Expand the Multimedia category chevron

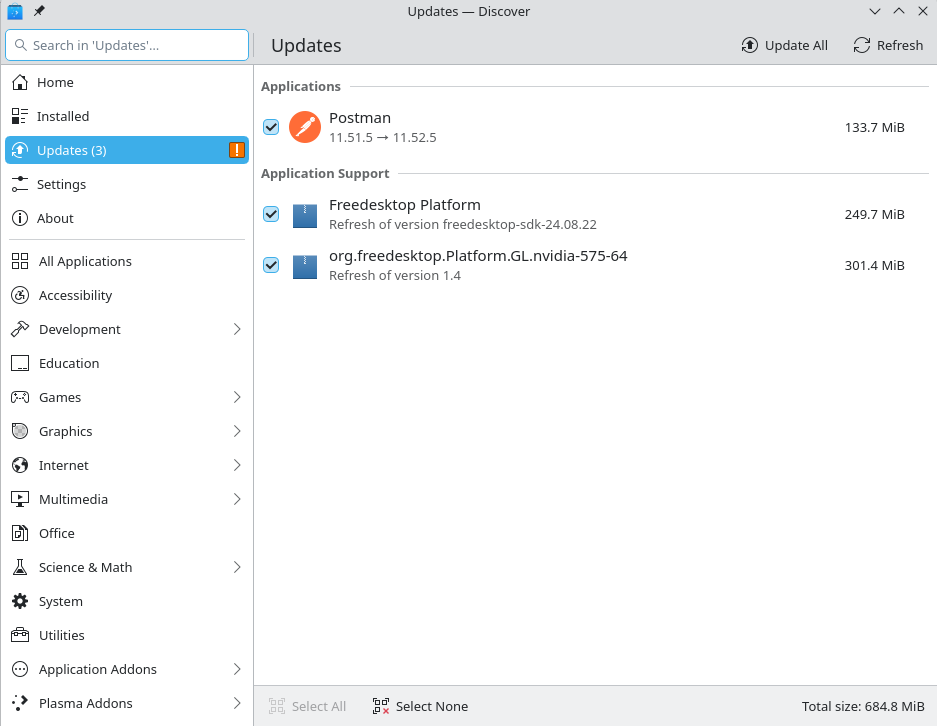click(237, 499)
